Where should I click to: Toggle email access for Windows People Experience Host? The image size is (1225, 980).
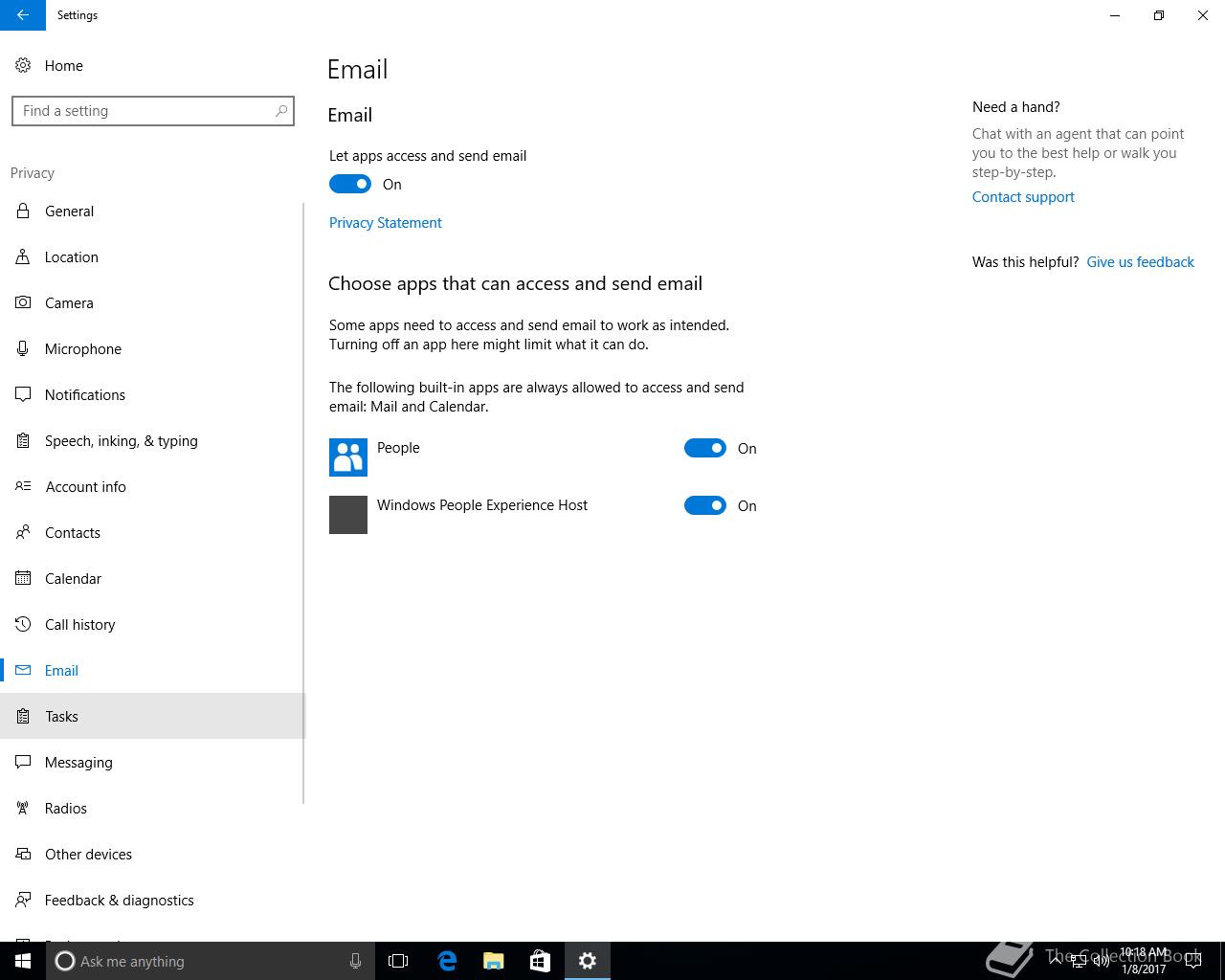point(705,505)
